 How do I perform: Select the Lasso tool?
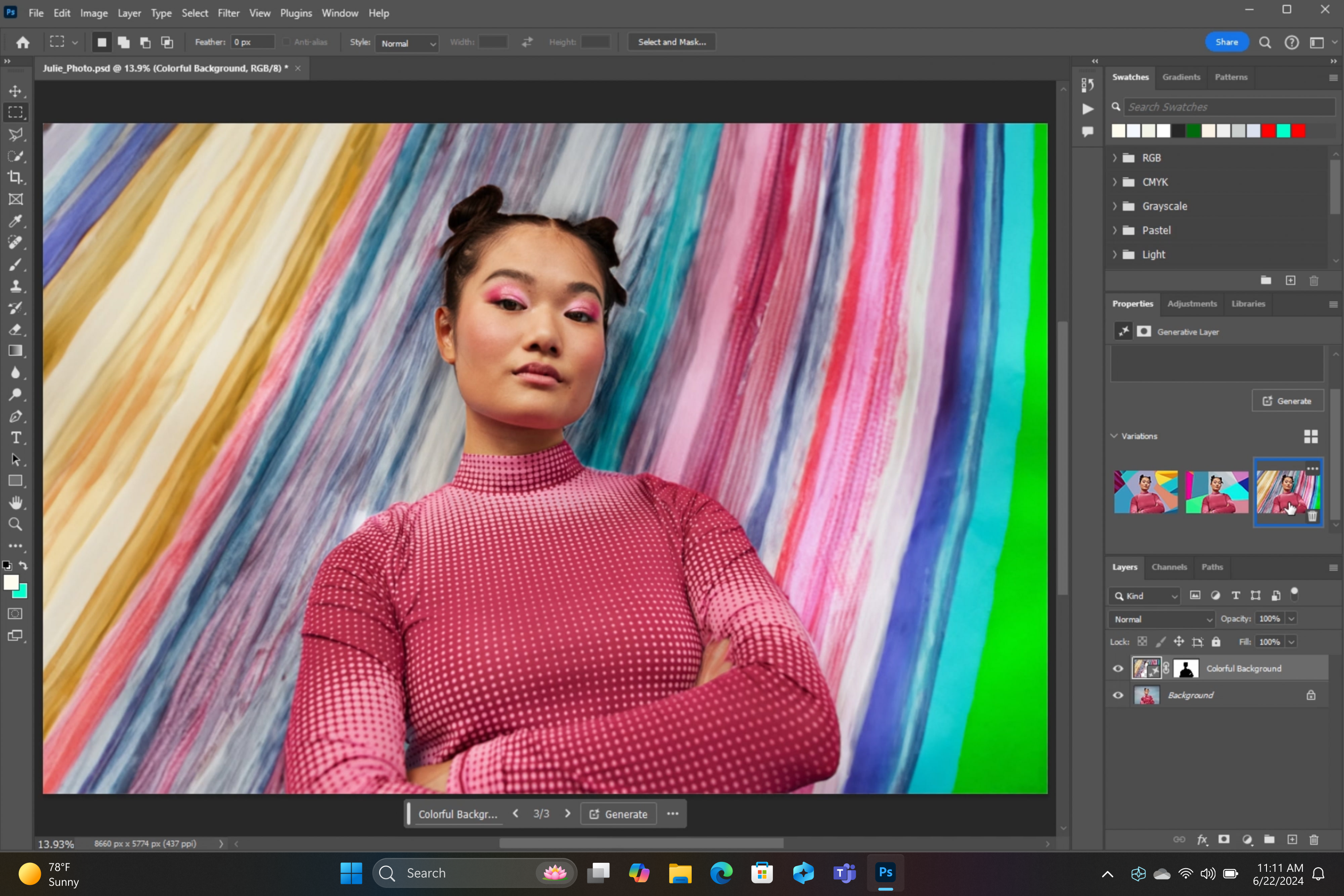[x=15, y=134]
